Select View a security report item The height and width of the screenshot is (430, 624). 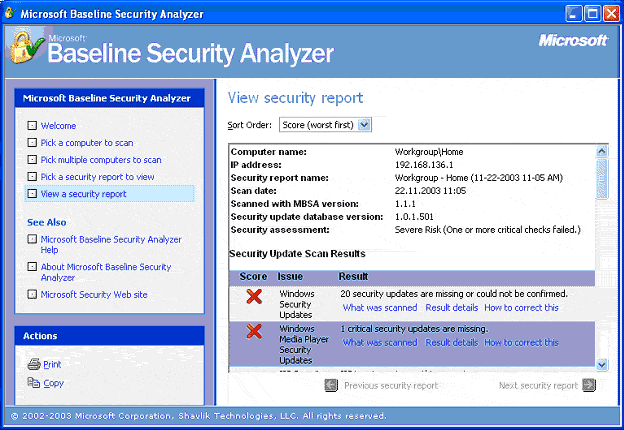84,194
